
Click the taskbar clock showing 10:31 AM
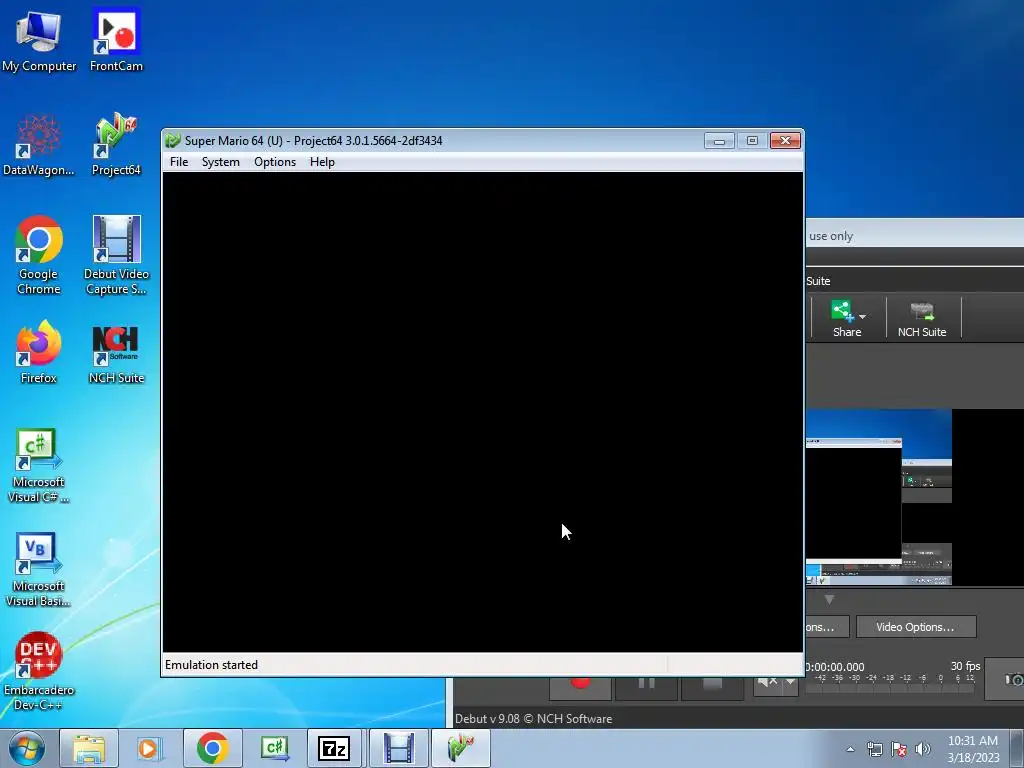973,749
